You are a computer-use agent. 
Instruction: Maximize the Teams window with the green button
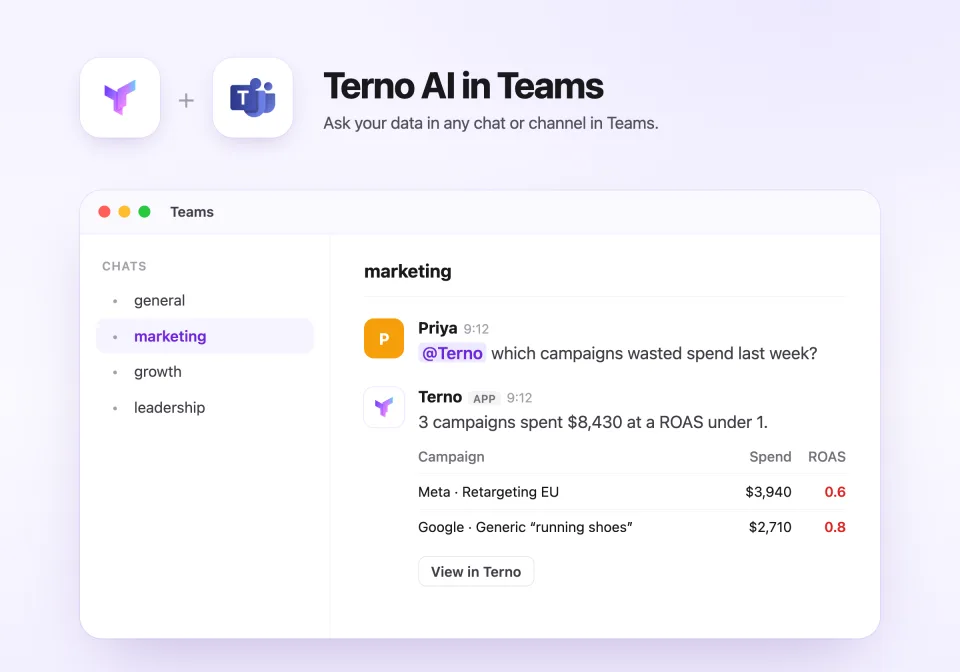[144, 212]
